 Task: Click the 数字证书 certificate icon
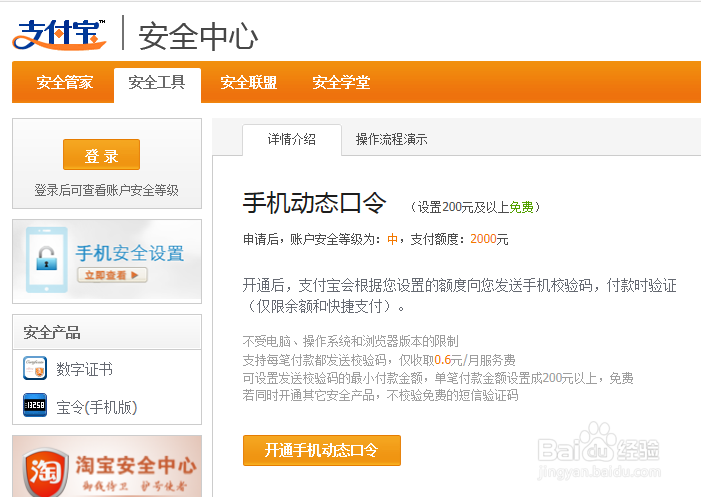35,368
